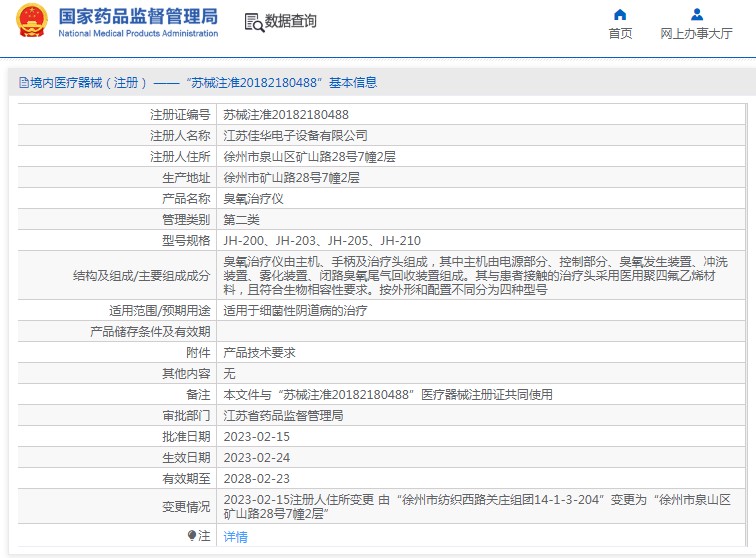The height and width of the screenshot is (558, 756).
Task: Click the 审批部门 row label
Action: pos(186,415)
